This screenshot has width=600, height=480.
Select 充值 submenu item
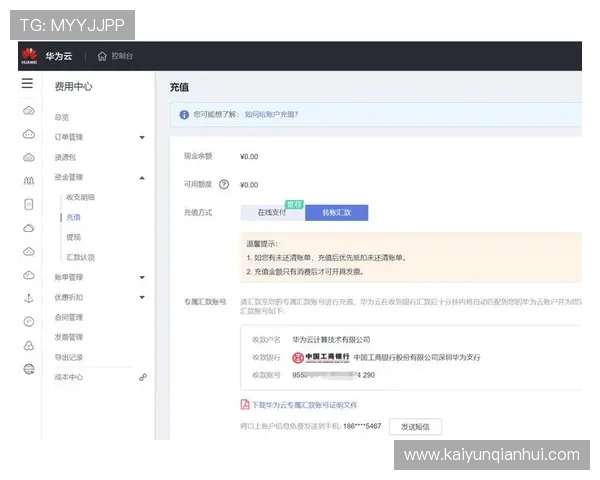pos(73,217)
